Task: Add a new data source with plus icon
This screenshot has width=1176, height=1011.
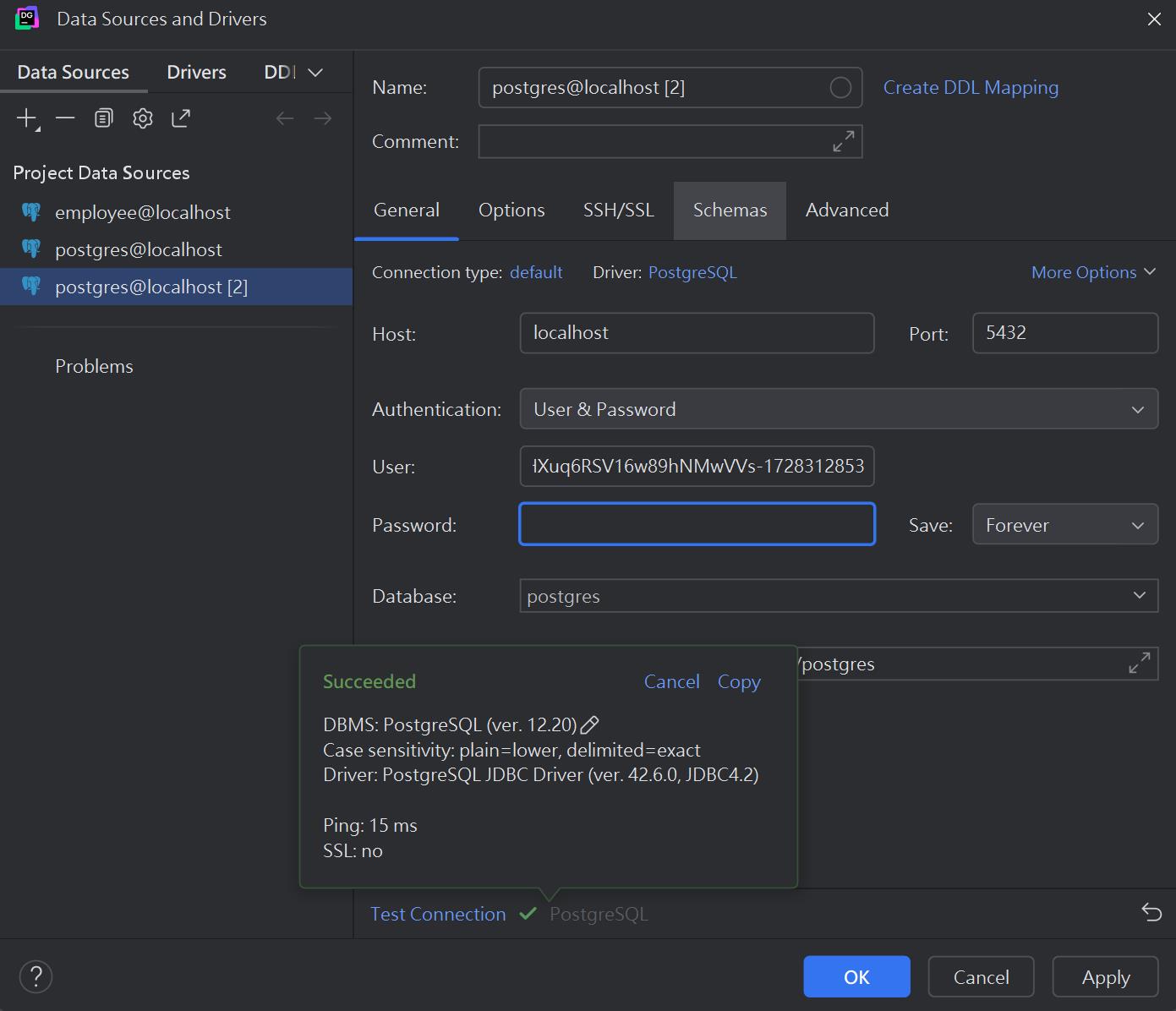Action: coord(27,118)
